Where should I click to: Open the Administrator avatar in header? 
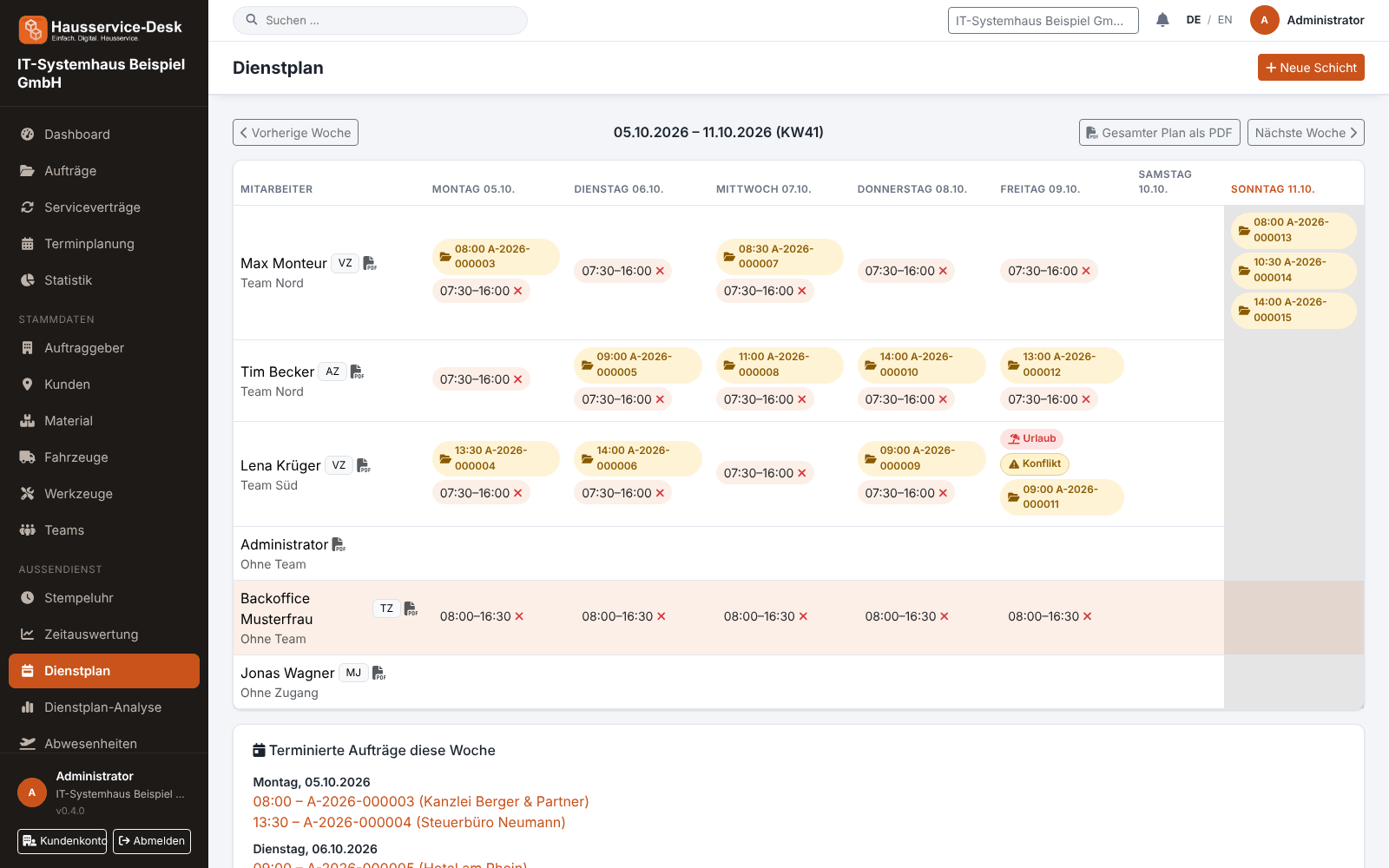tap(1264, 20)
